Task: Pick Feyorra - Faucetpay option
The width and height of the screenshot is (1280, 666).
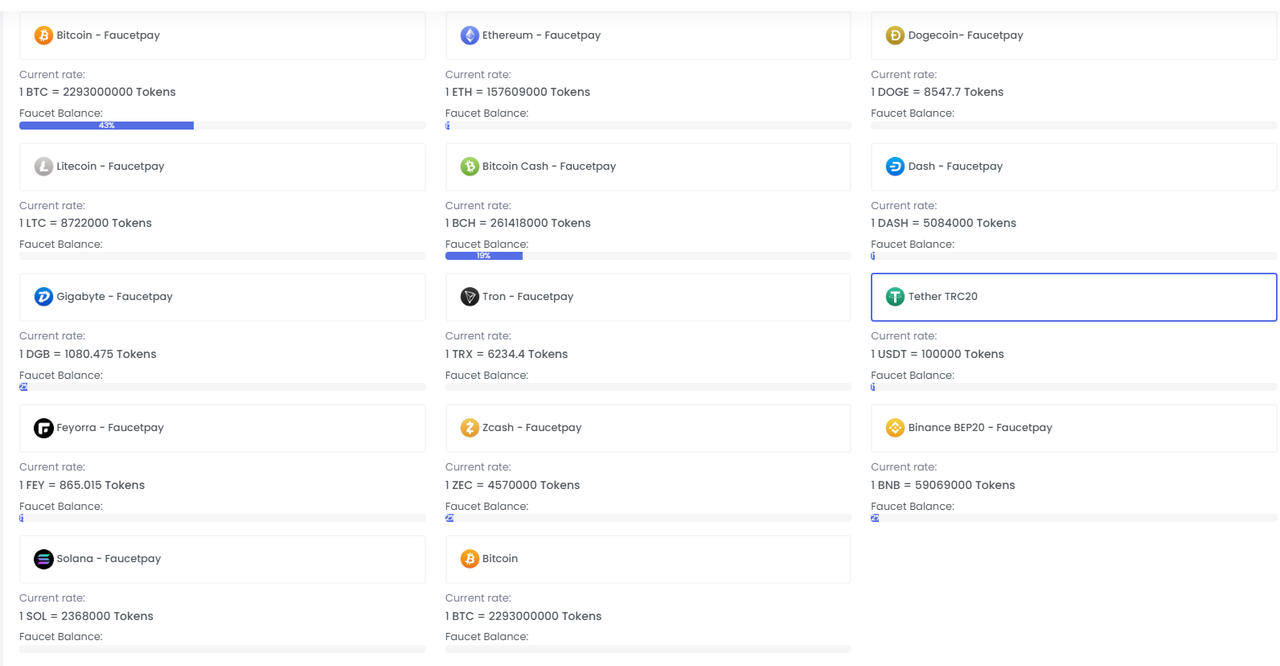Action: coord(222,428)
